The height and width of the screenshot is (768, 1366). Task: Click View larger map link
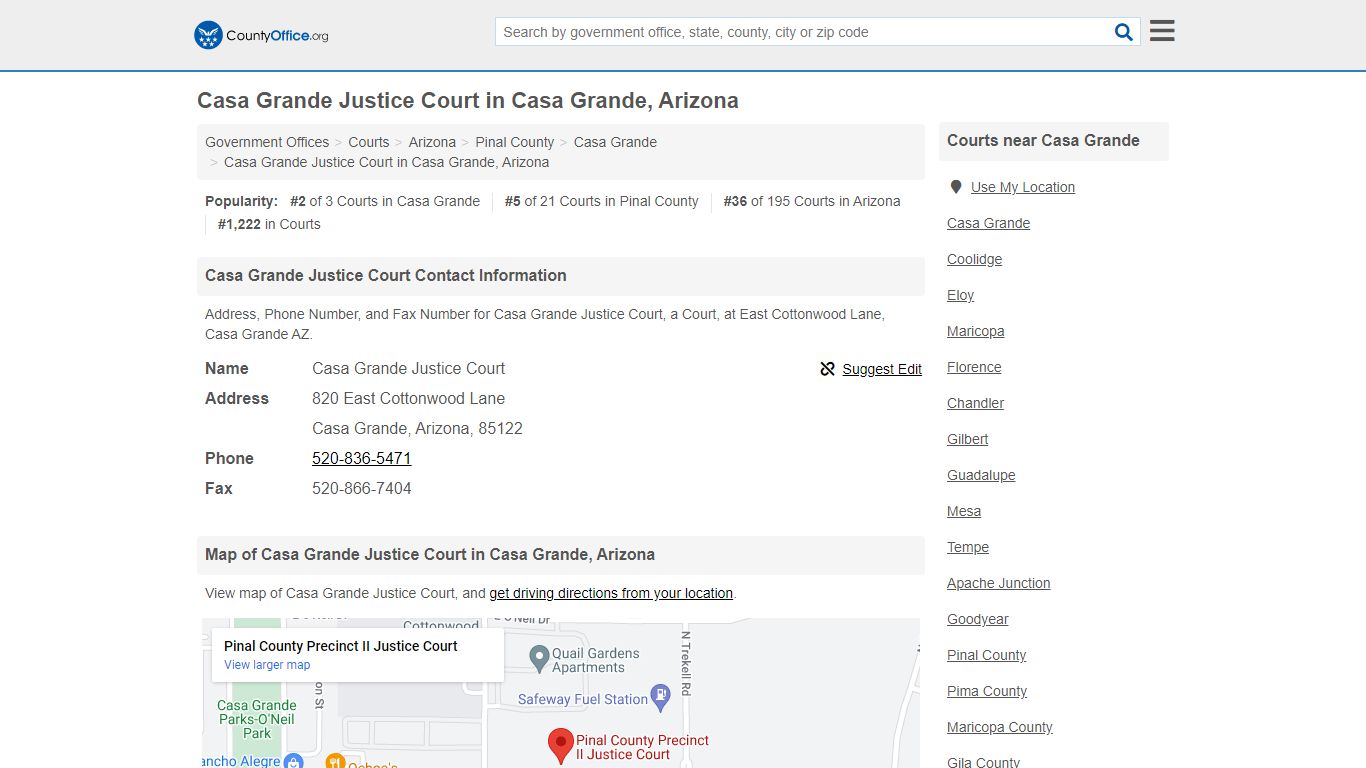(267, 665)
